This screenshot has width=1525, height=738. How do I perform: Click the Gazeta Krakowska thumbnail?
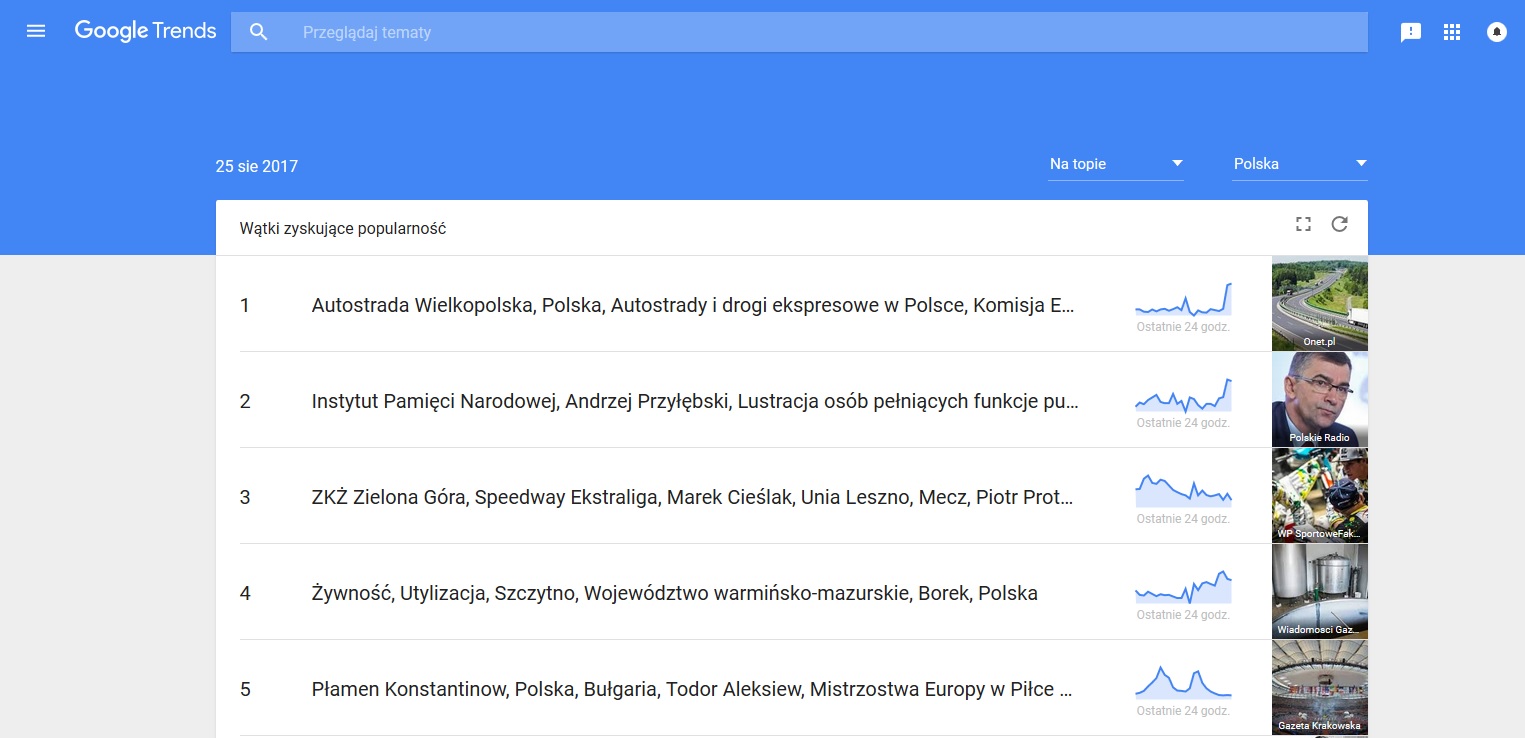[x=1320, y=688]
